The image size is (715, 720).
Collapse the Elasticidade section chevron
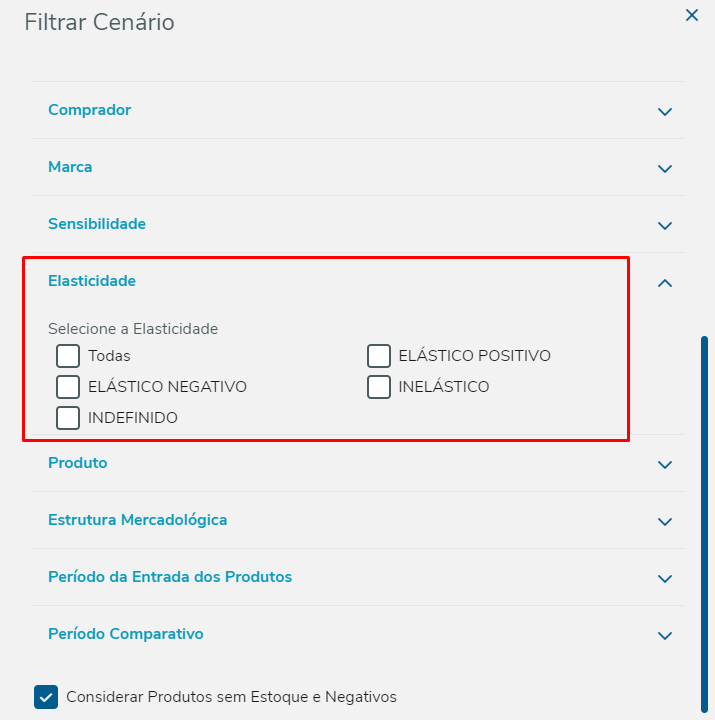click(x=665, y=283)
